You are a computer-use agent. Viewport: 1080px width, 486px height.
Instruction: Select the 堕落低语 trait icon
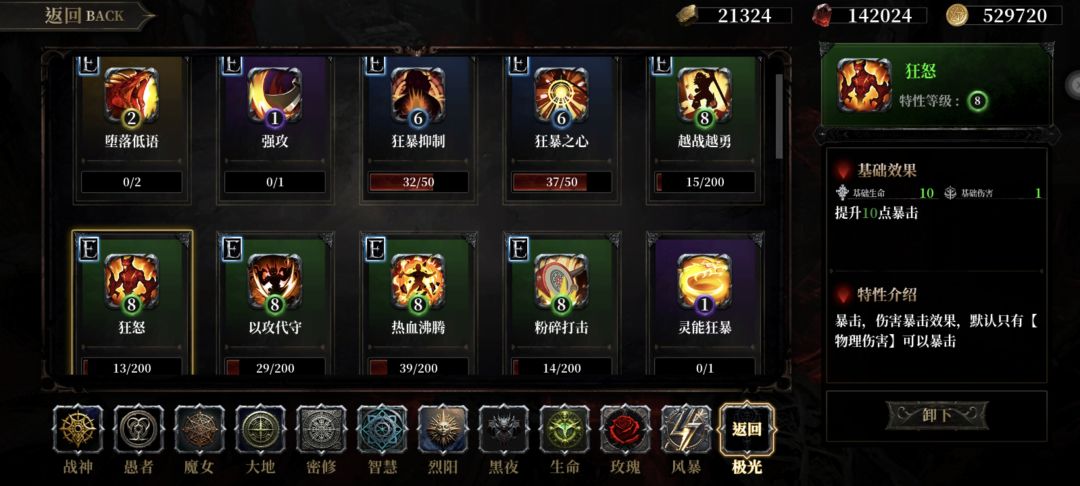tap(132, 95)
